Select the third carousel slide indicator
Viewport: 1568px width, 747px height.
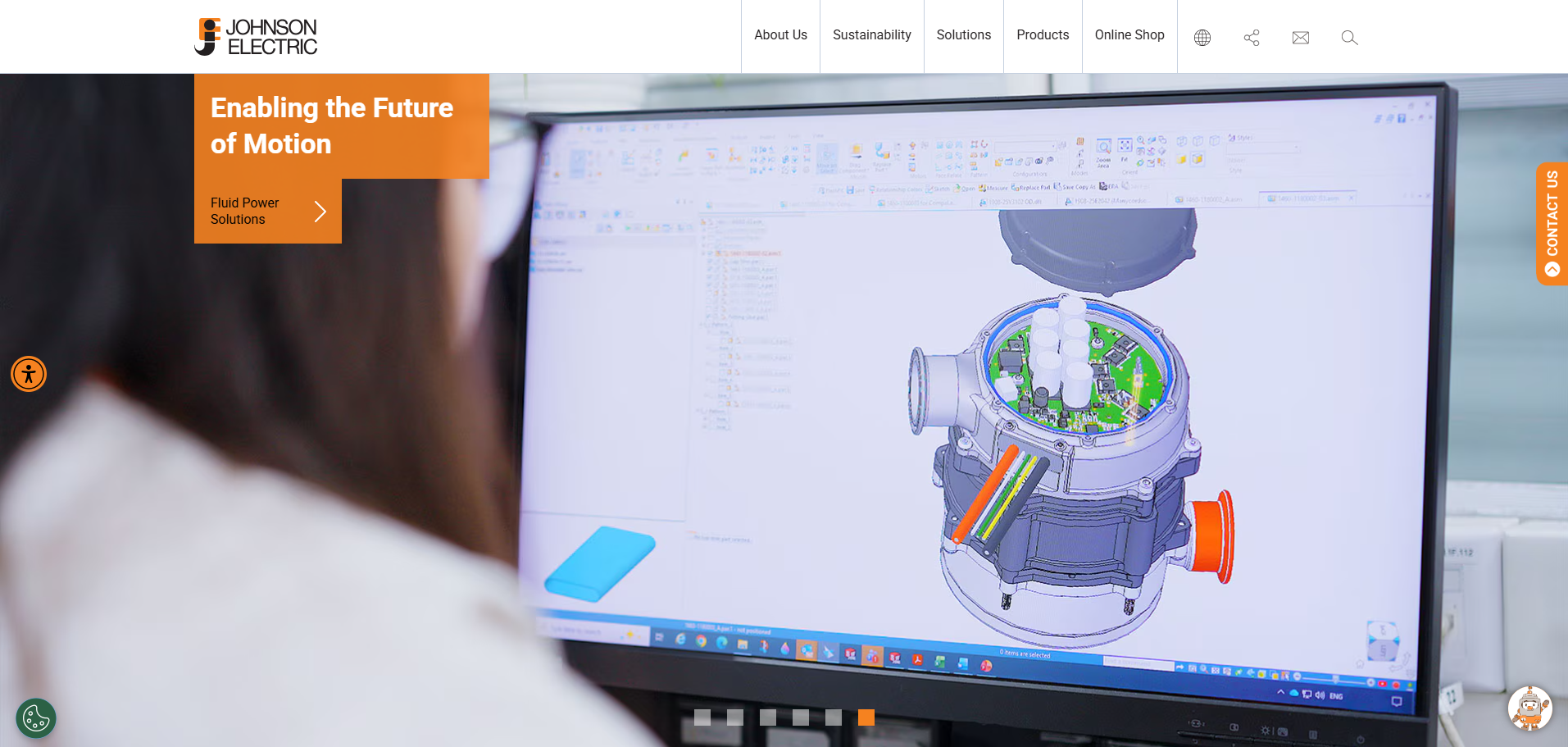coord(768,717)
